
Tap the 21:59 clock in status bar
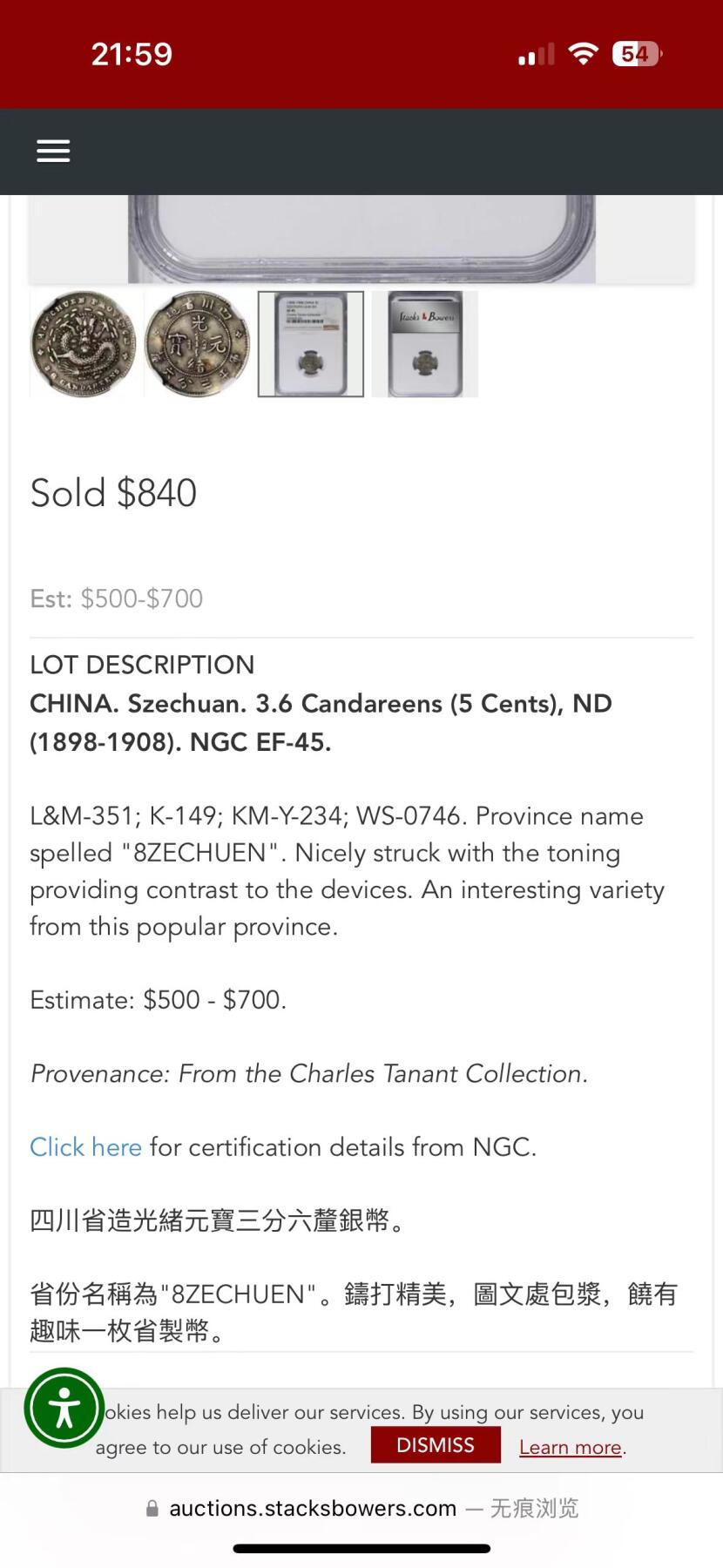point(132,54)
